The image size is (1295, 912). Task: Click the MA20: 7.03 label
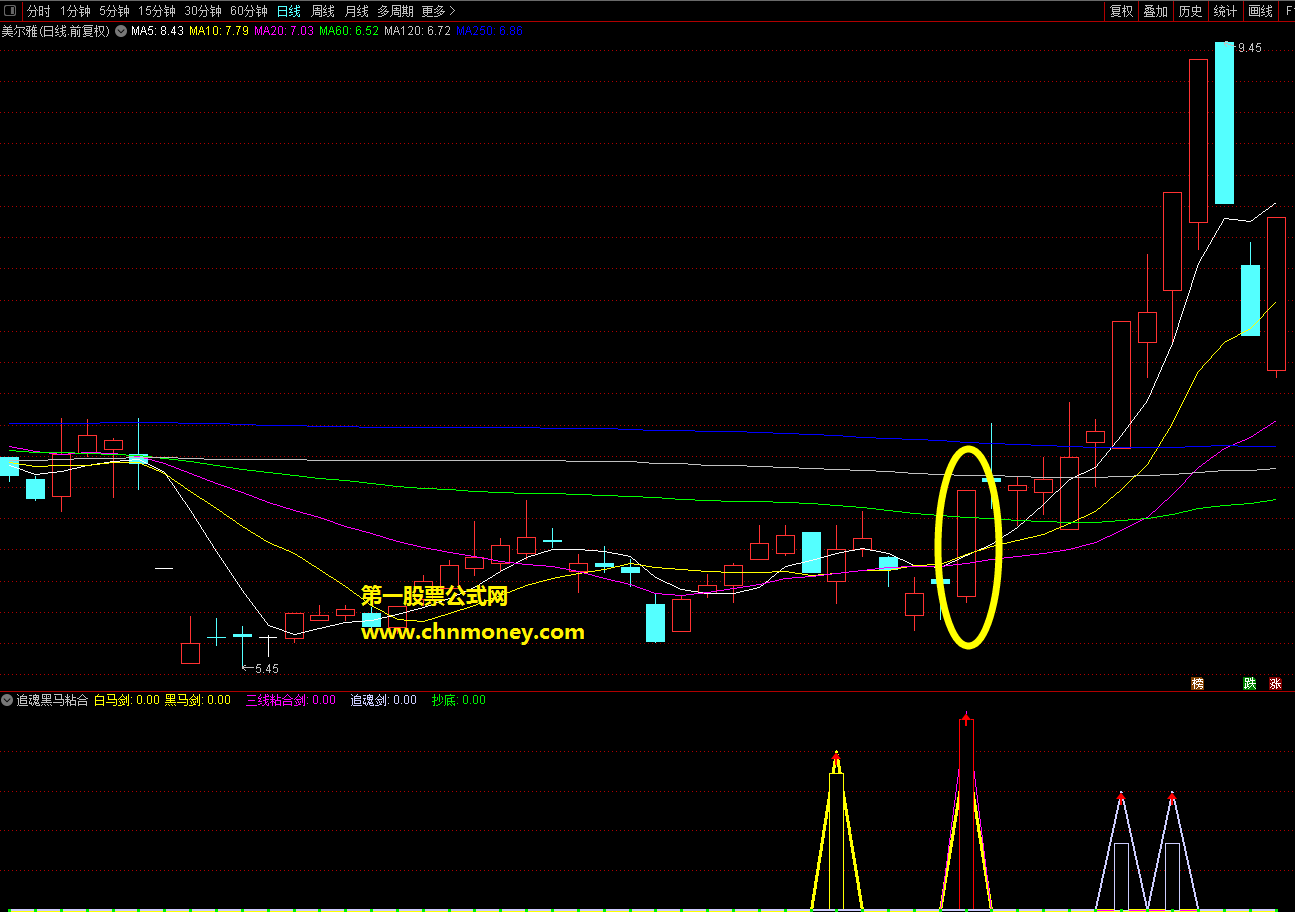coord(284,31)
